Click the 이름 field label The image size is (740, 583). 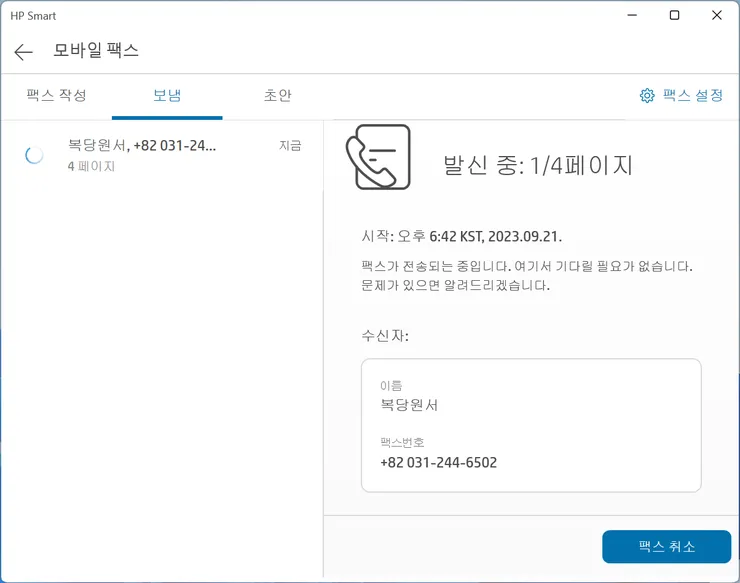[x=391, y=386]
